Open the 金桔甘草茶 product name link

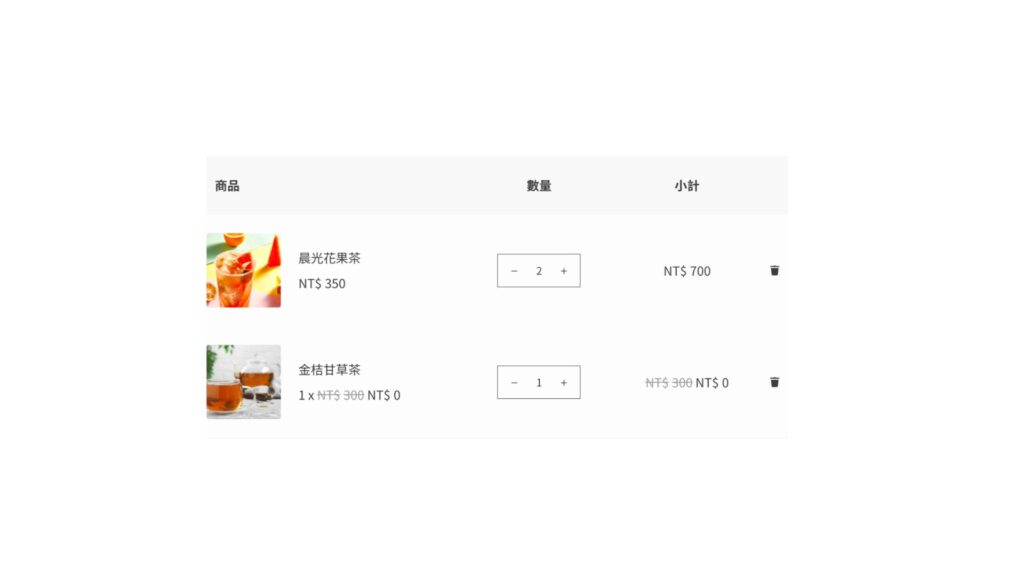click(329, 370)
